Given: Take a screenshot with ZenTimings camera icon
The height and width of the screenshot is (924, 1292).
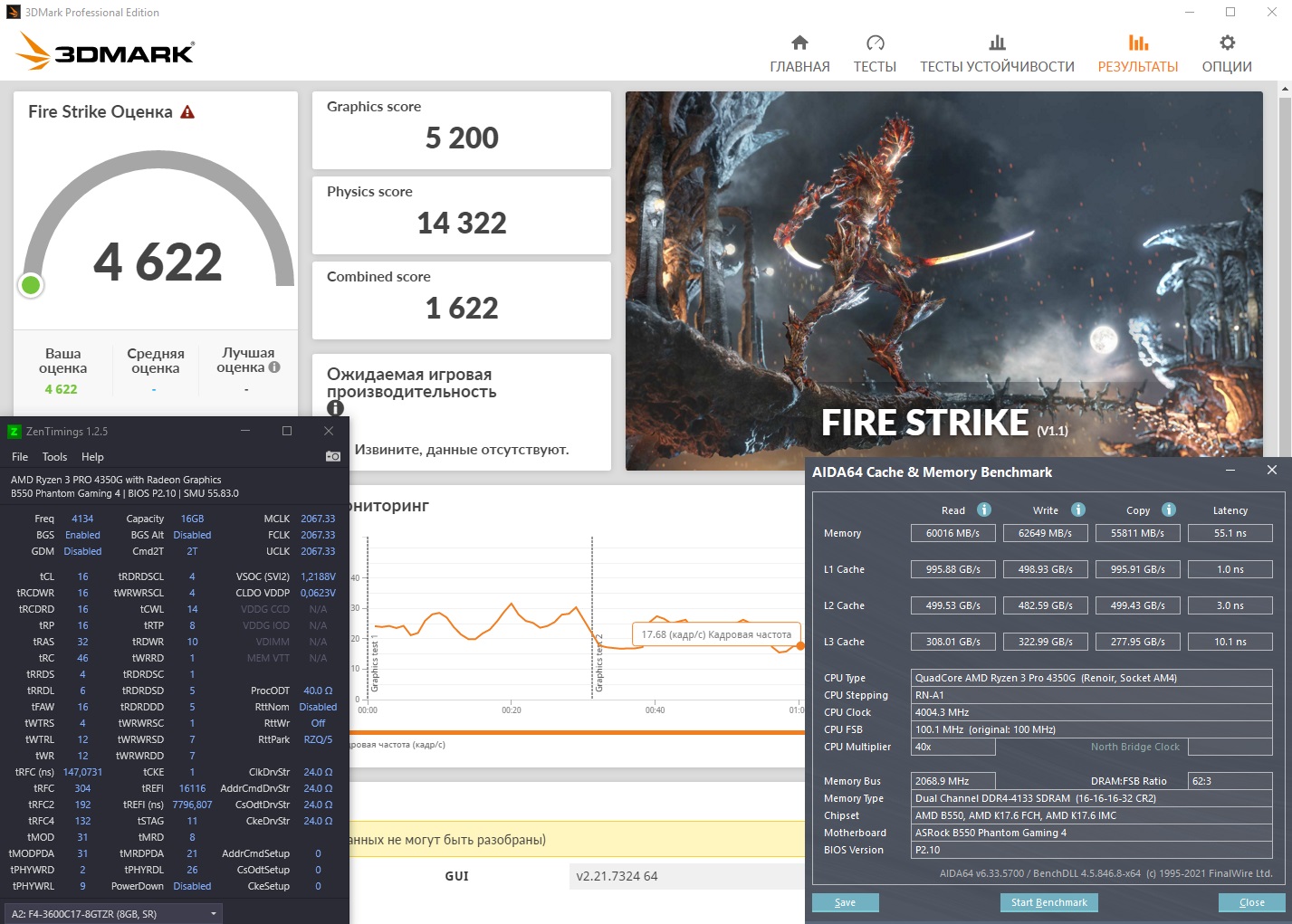Looking at the screenshot, I should 333,456.
